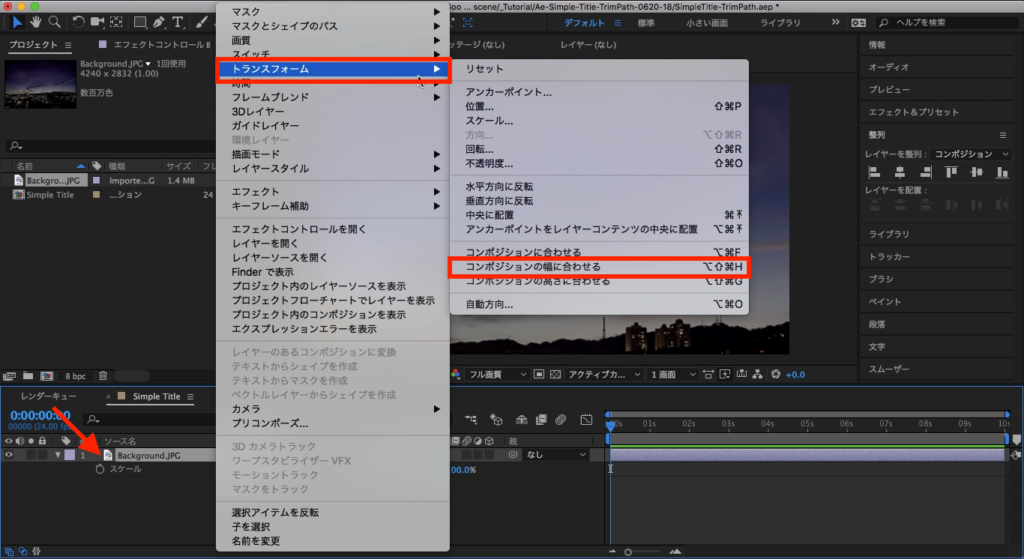The height and width of the screenshot is (559, 1024).
Task: Select the Type (T) tool
Action: tap(178, 21)
